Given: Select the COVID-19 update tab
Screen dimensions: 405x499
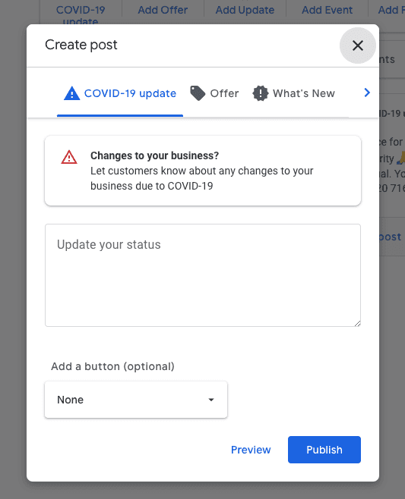Looking at the screenshot, I should coord(120,93).
